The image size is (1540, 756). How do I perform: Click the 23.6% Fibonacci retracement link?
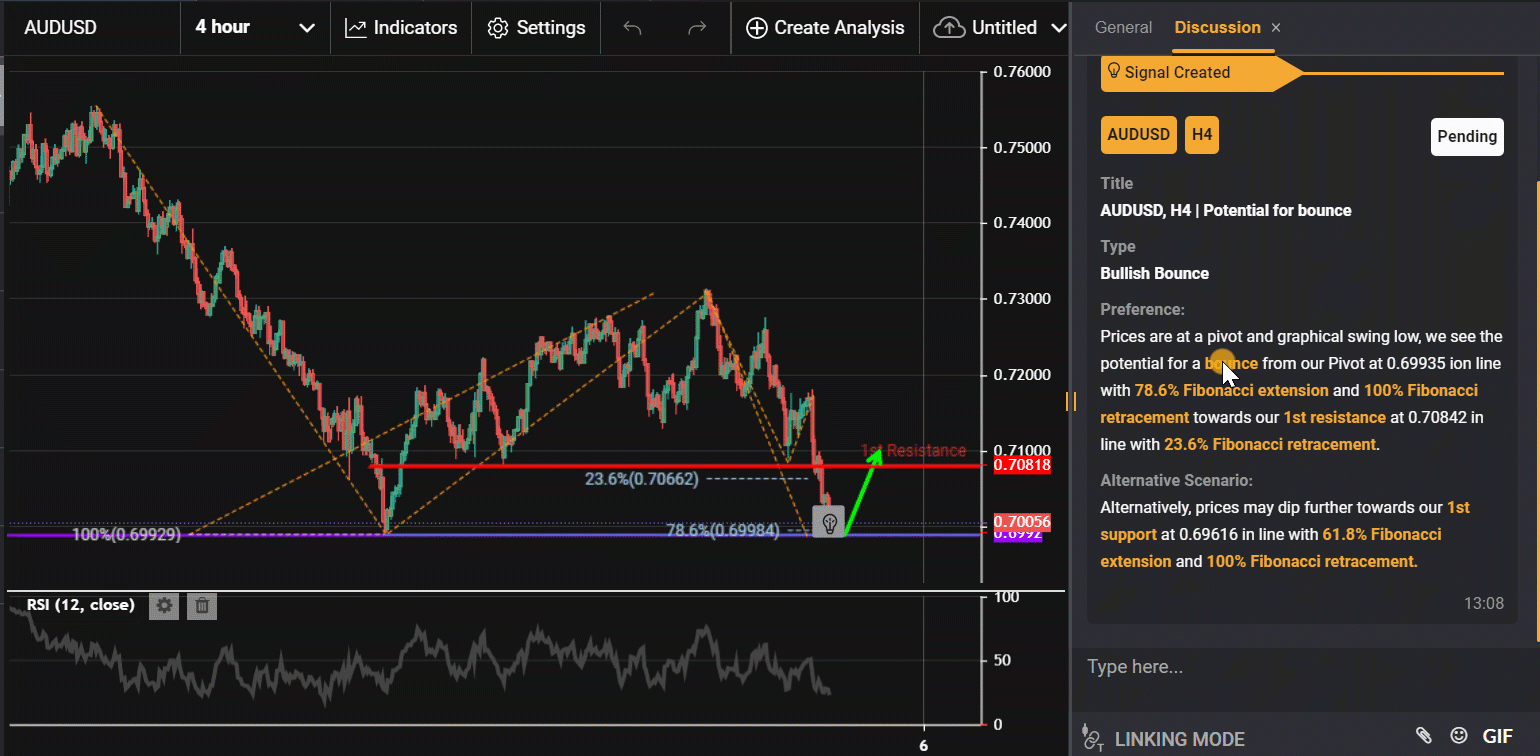click(x=1270, y=444)
